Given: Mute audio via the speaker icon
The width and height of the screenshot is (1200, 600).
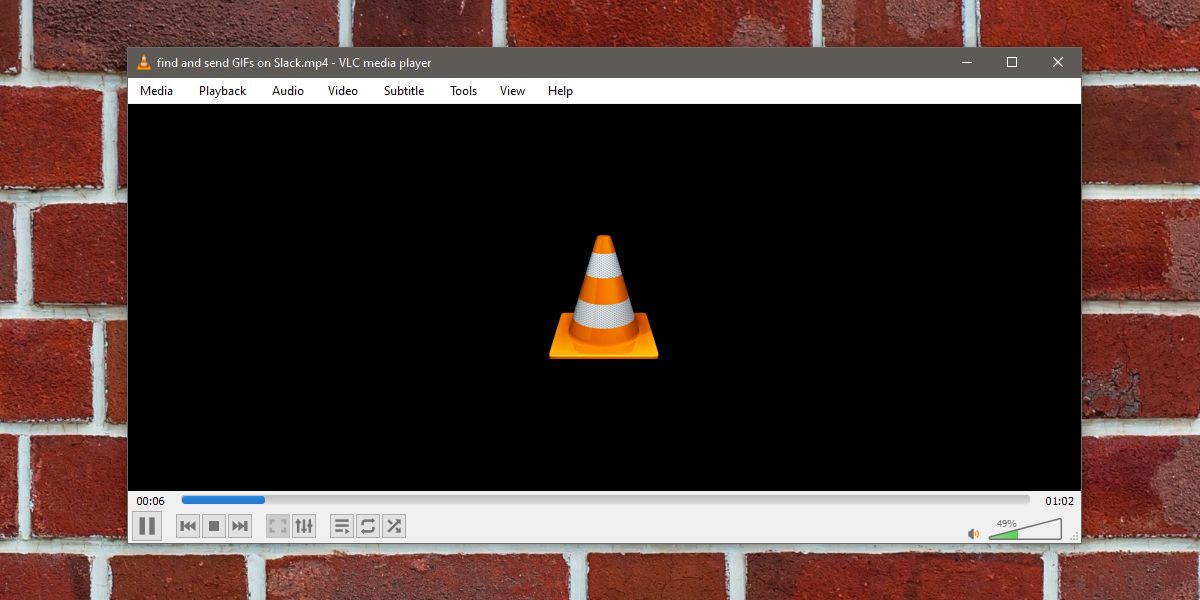Looking at the screenshot, I should pos(973,534).
